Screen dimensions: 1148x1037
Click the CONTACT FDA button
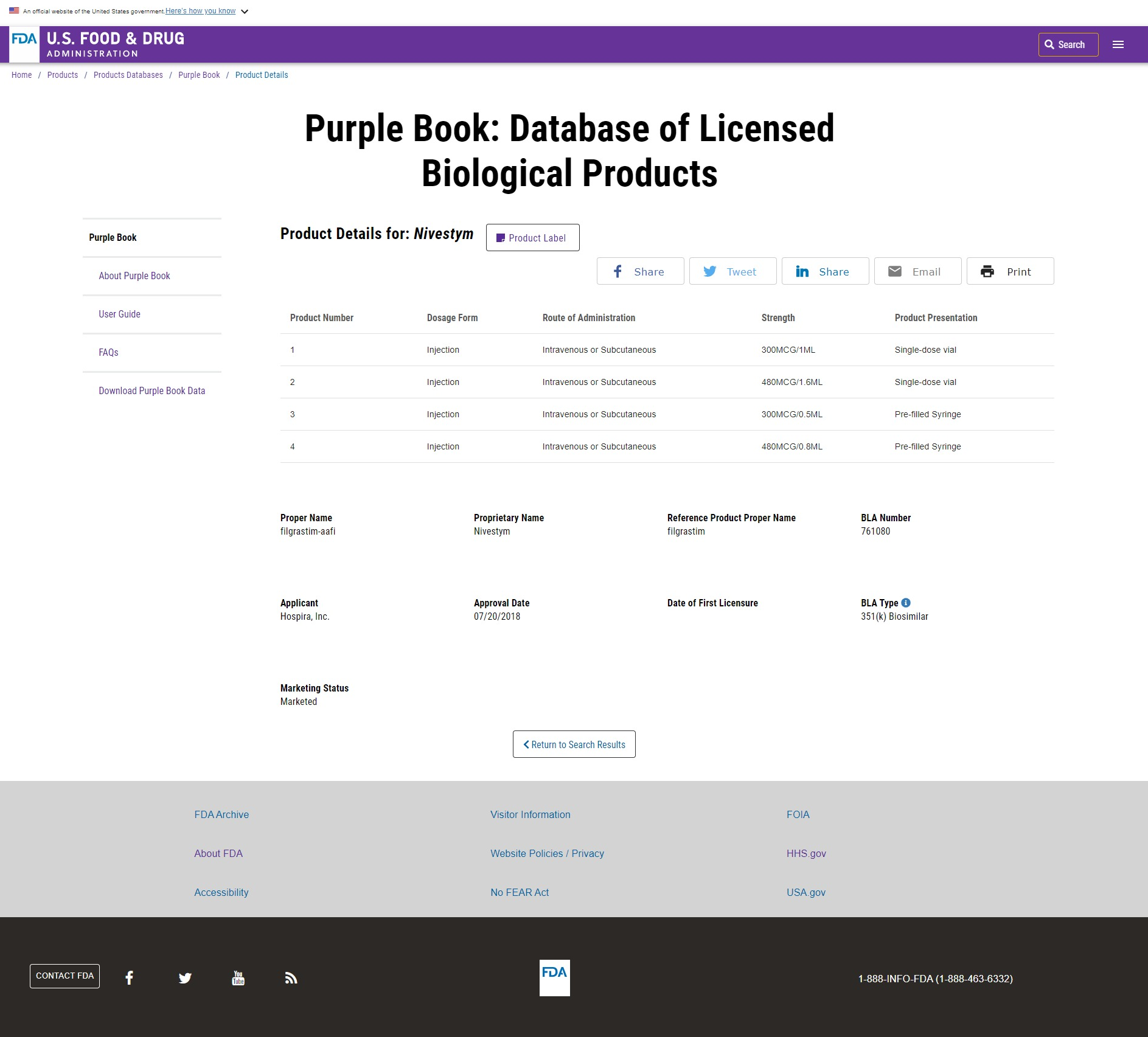tap(64, 976)
